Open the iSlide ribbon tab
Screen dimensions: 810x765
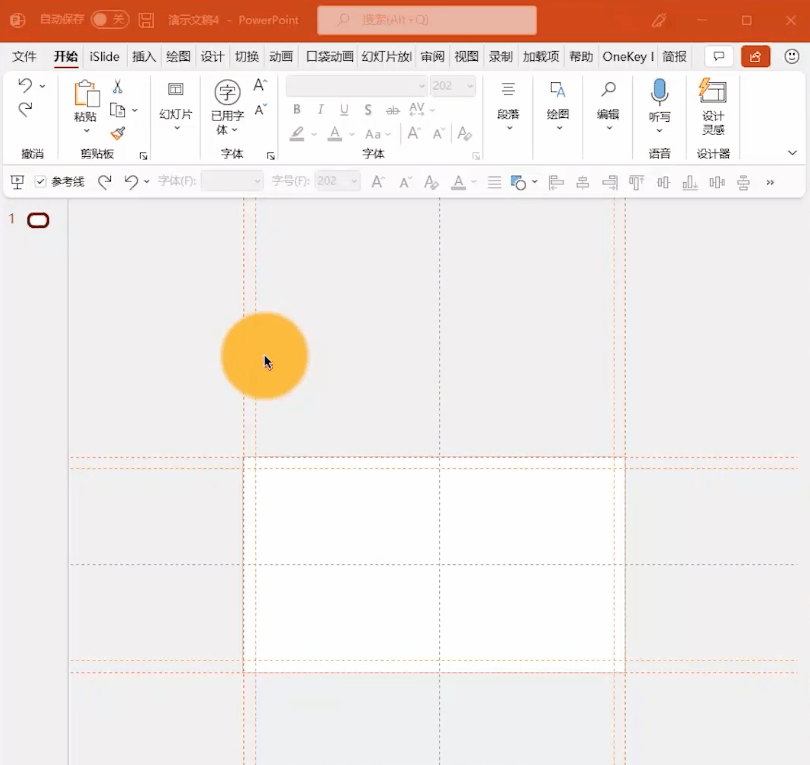tap(104, 57)
